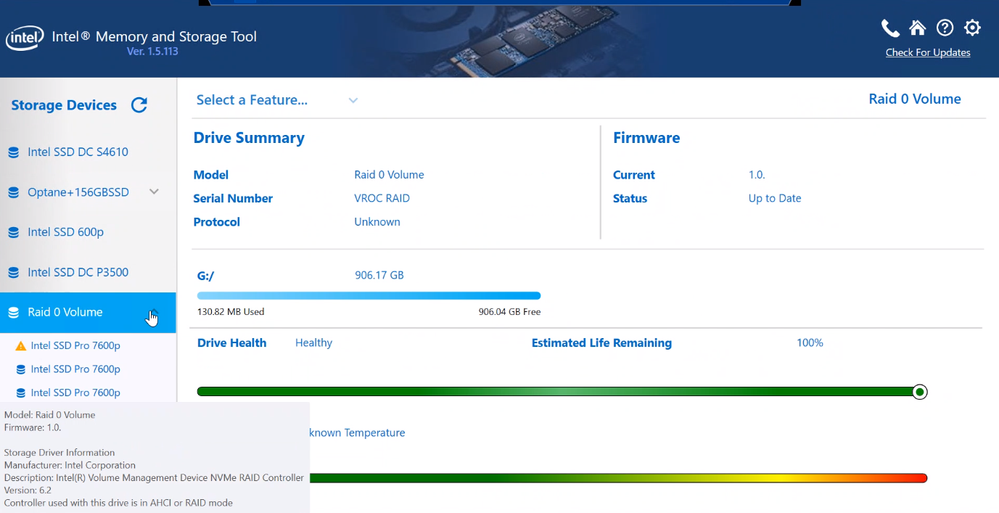The height and width of the screenshot is (513, 999).
Task: Click the warning triangle on first Pro 7600p
Action: tap(20, 346)
